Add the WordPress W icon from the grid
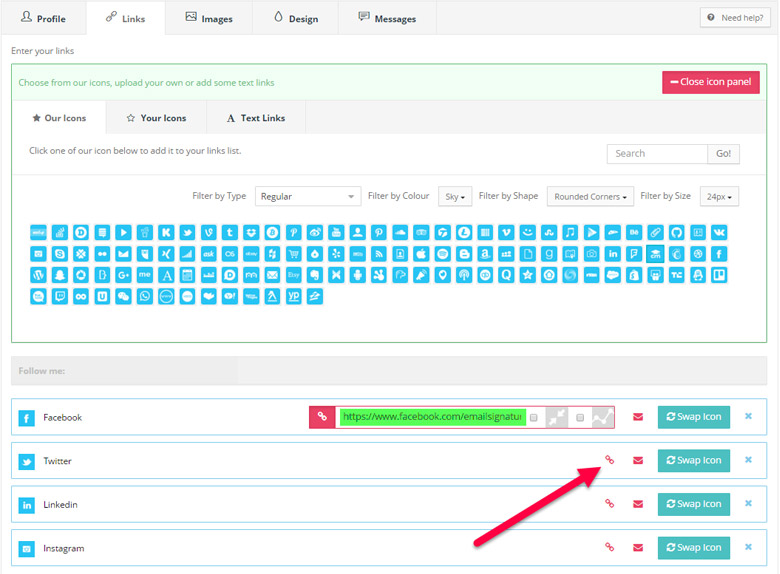 click(x=38, y=275)
